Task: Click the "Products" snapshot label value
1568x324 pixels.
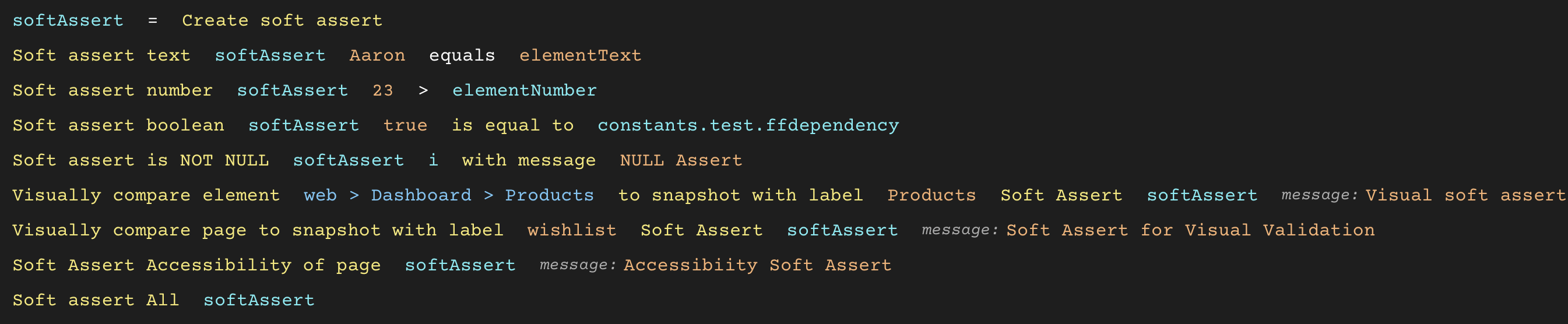Action: [x=931, y=195]
